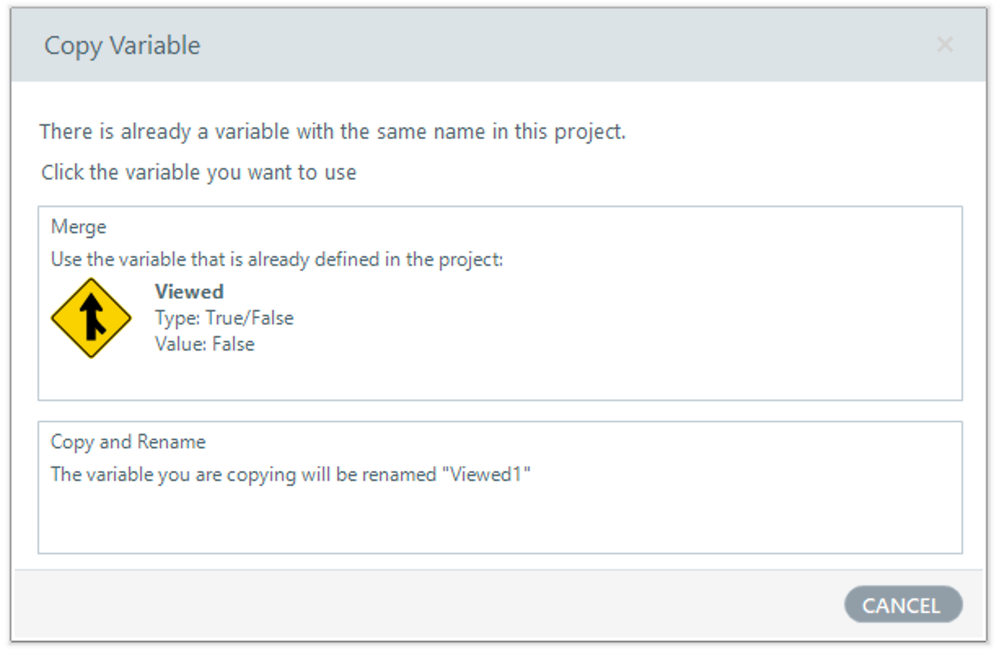Click the "Copy Variable" dialog title

click(122, 46)
